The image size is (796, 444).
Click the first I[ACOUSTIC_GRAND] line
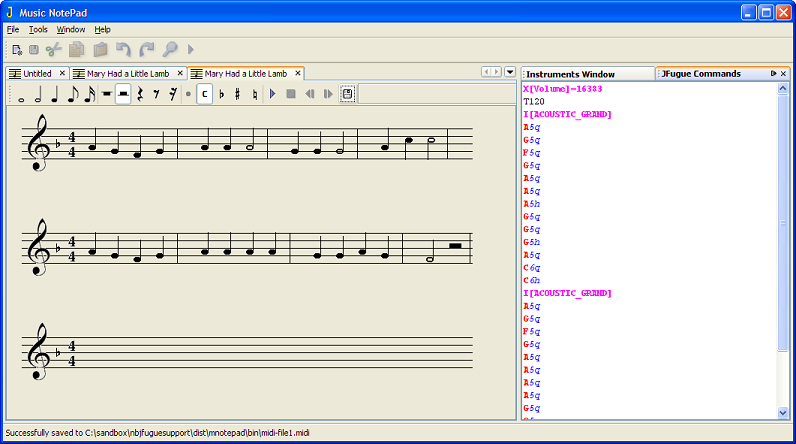(567, 114)
